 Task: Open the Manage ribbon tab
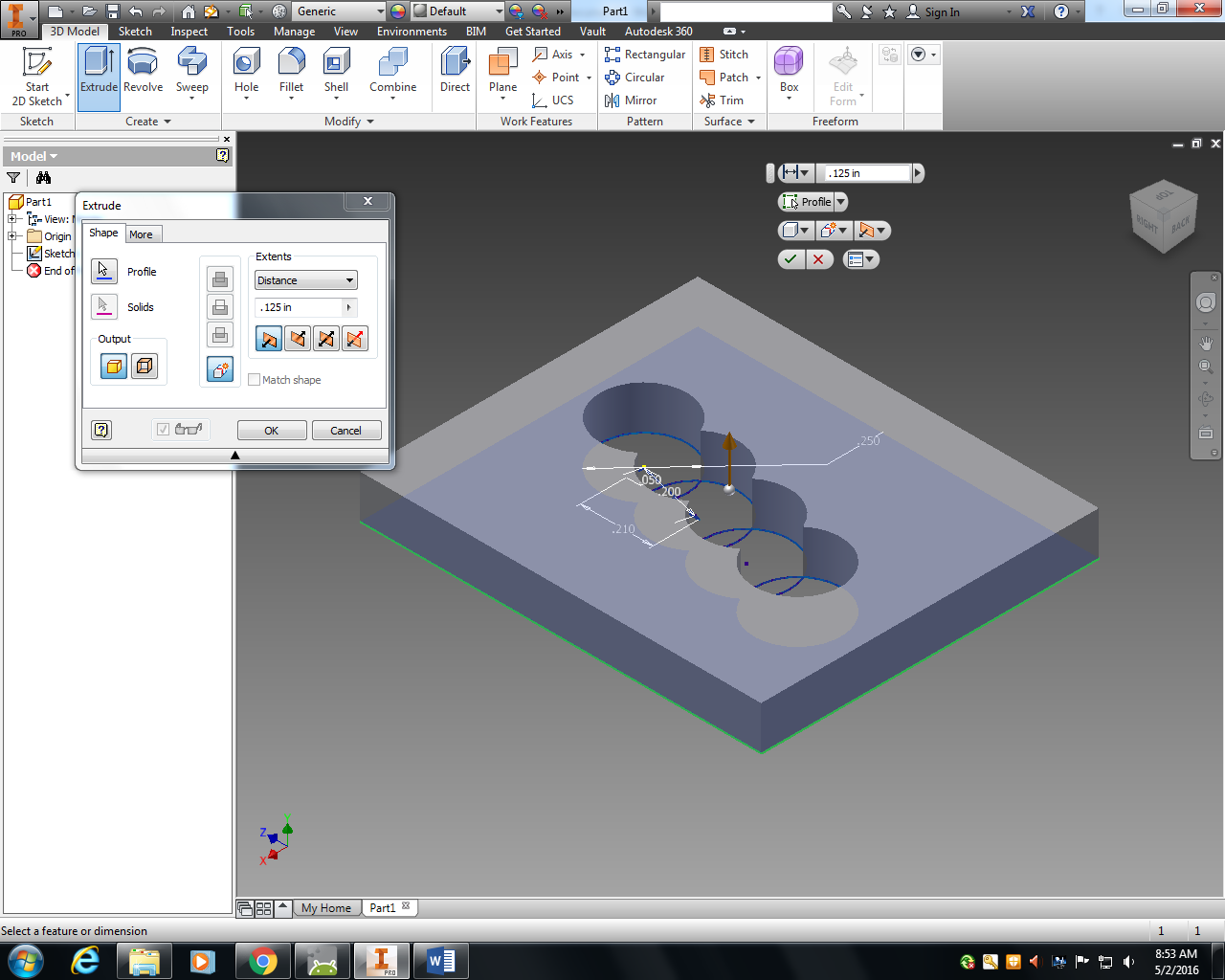coord(294,32)
